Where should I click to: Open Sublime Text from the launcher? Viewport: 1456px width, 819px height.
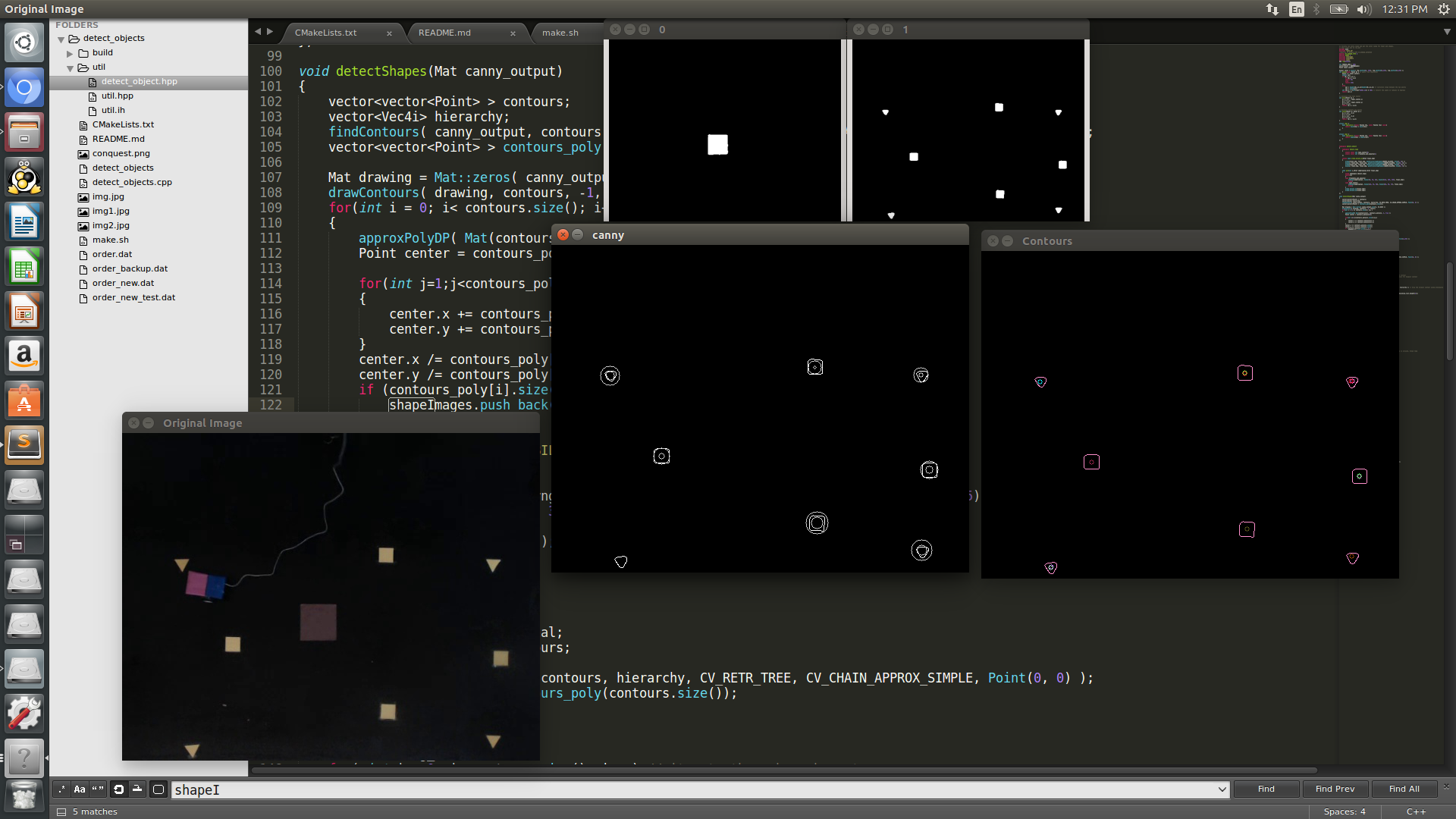coord(24,444)
